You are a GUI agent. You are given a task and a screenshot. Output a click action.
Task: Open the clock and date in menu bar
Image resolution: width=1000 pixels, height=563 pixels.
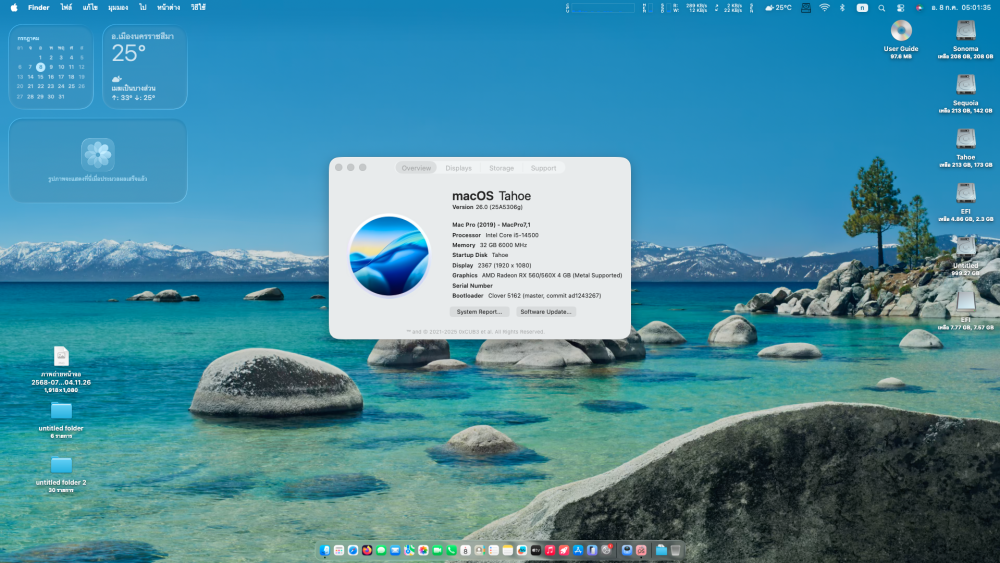[x=960, y=8]
